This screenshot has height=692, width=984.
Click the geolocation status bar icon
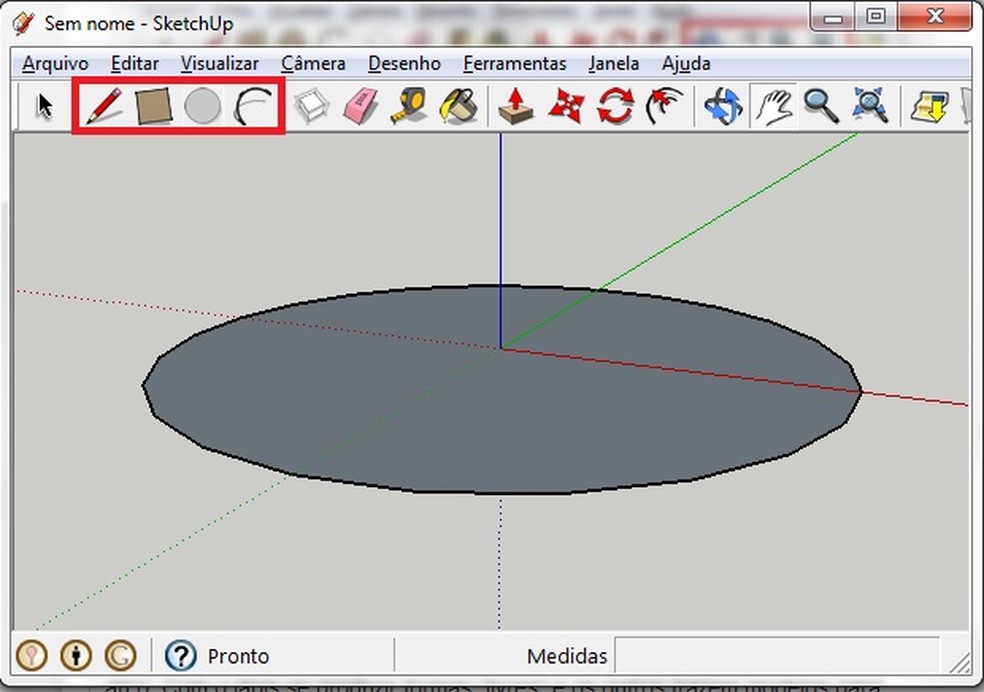point(31,656)
